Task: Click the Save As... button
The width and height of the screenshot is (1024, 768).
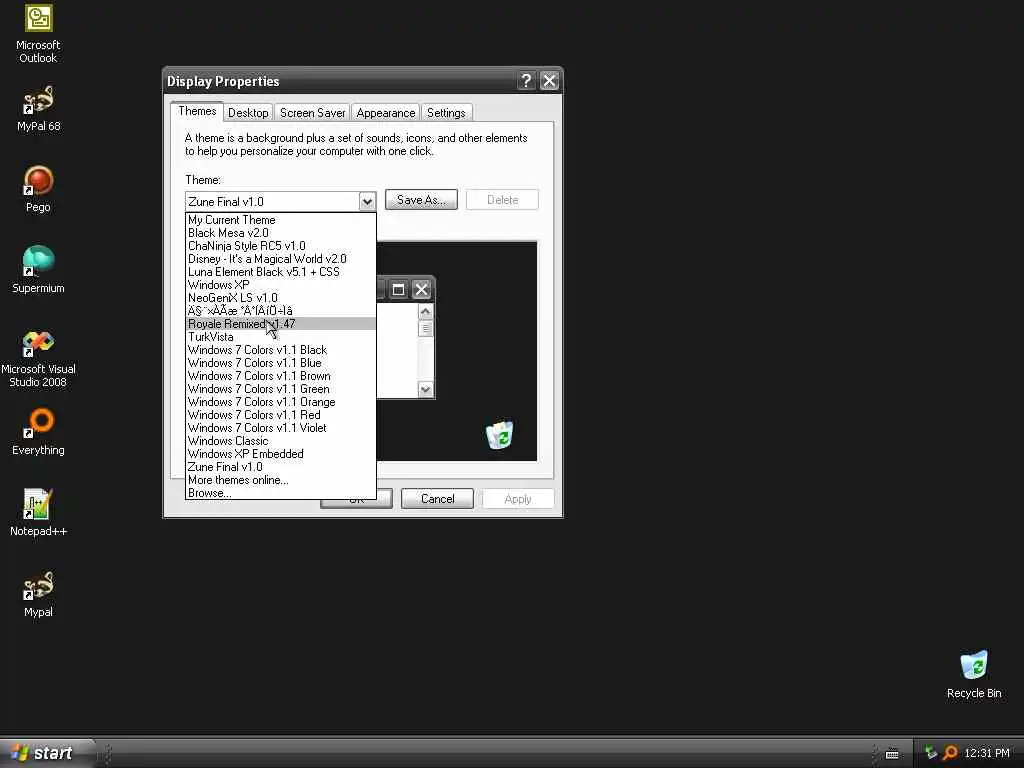Action: pyautogui.click(x=421, y=200)
